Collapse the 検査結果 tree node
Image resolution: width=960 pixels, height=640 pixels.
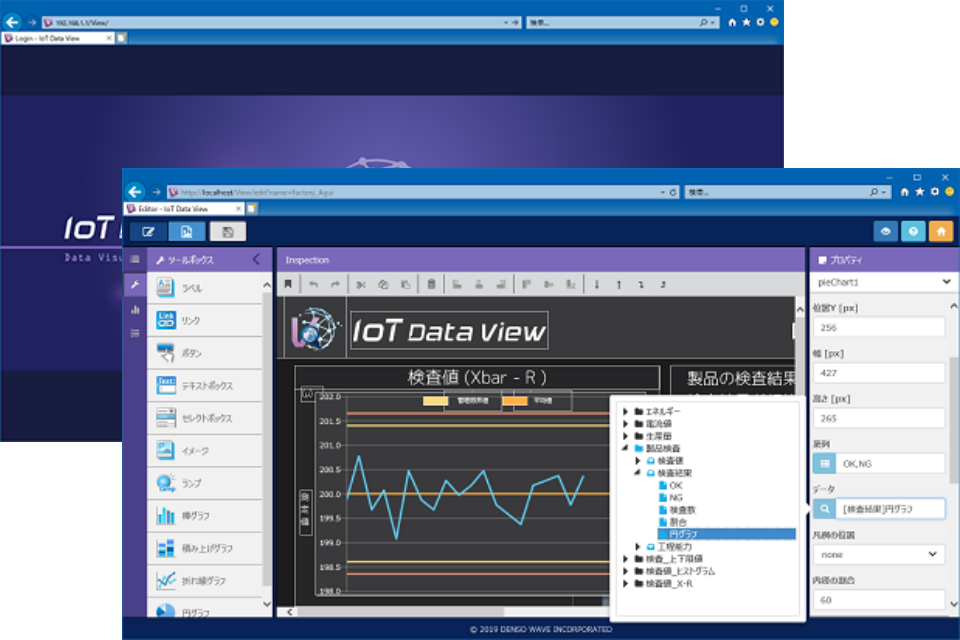[638, 473]
